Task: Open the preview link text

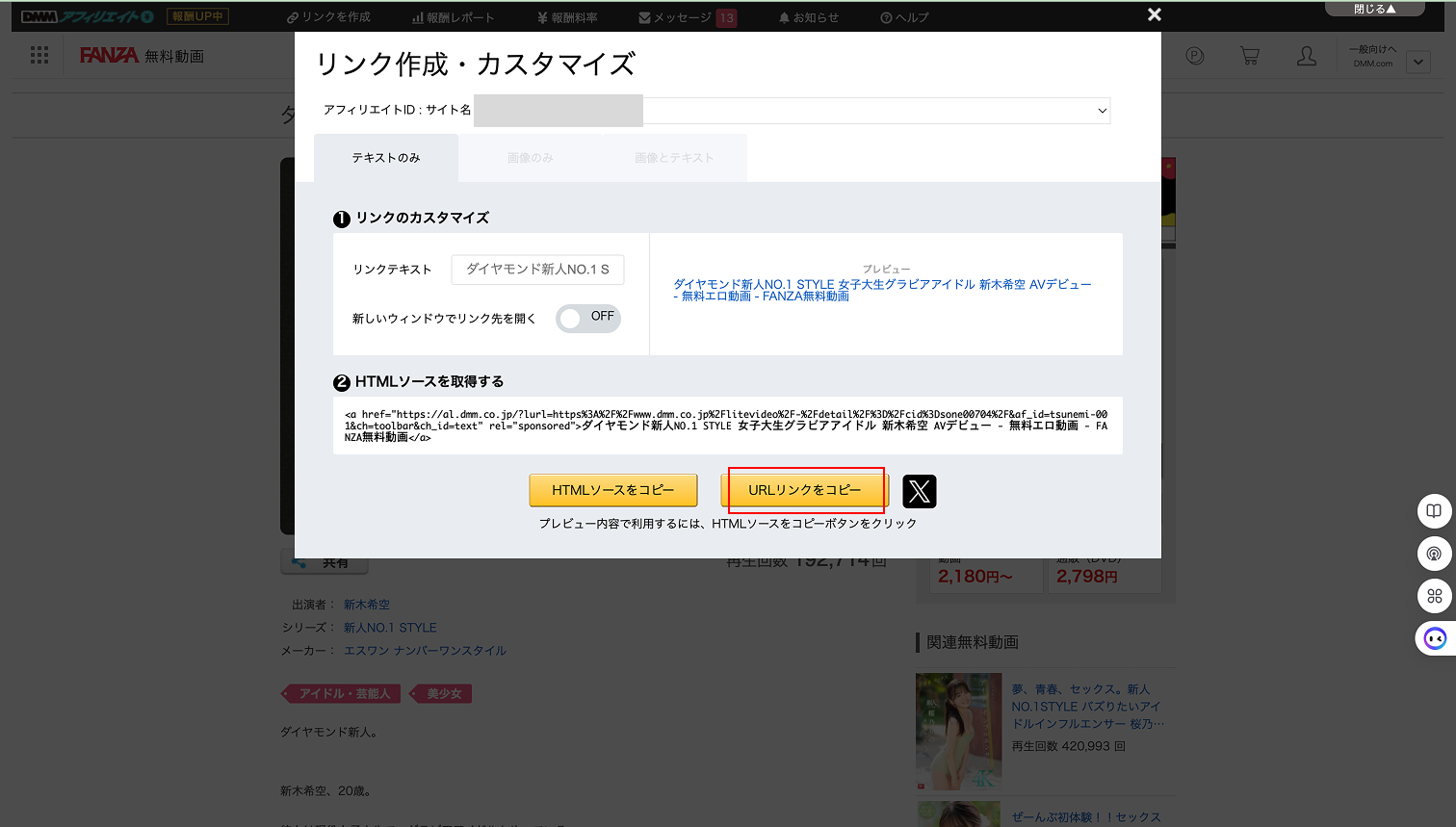Action: point(882,290)
